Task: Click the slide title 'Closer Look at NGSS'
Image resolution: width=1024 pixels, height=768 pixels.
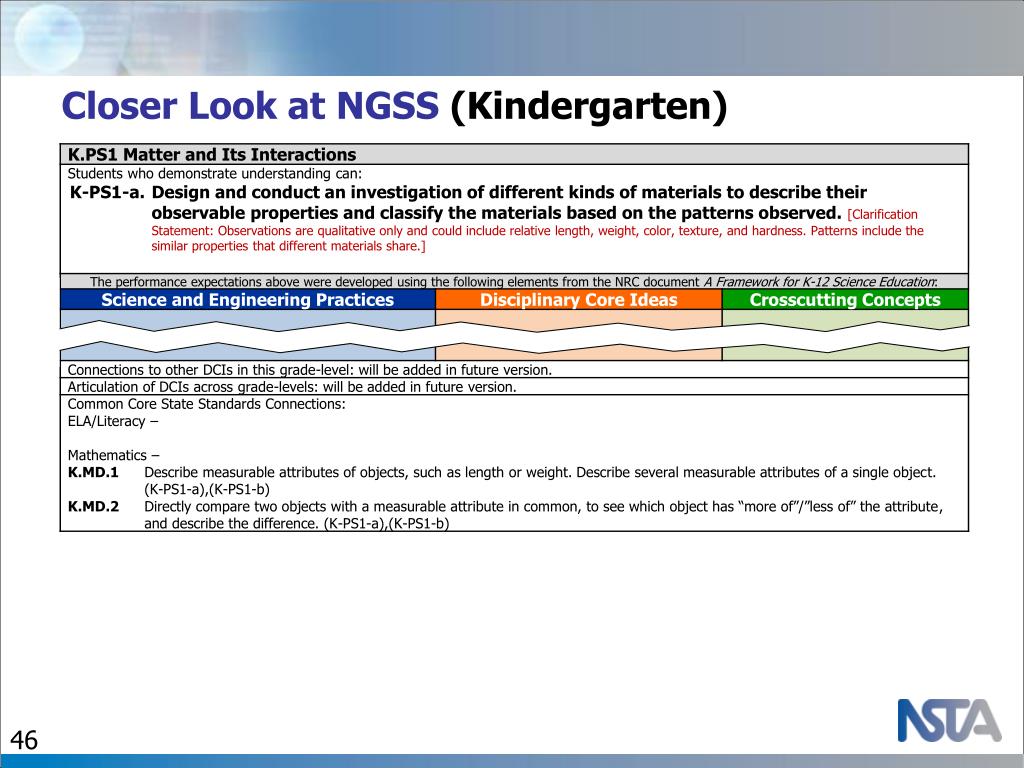Action: [x=250, y=106]
